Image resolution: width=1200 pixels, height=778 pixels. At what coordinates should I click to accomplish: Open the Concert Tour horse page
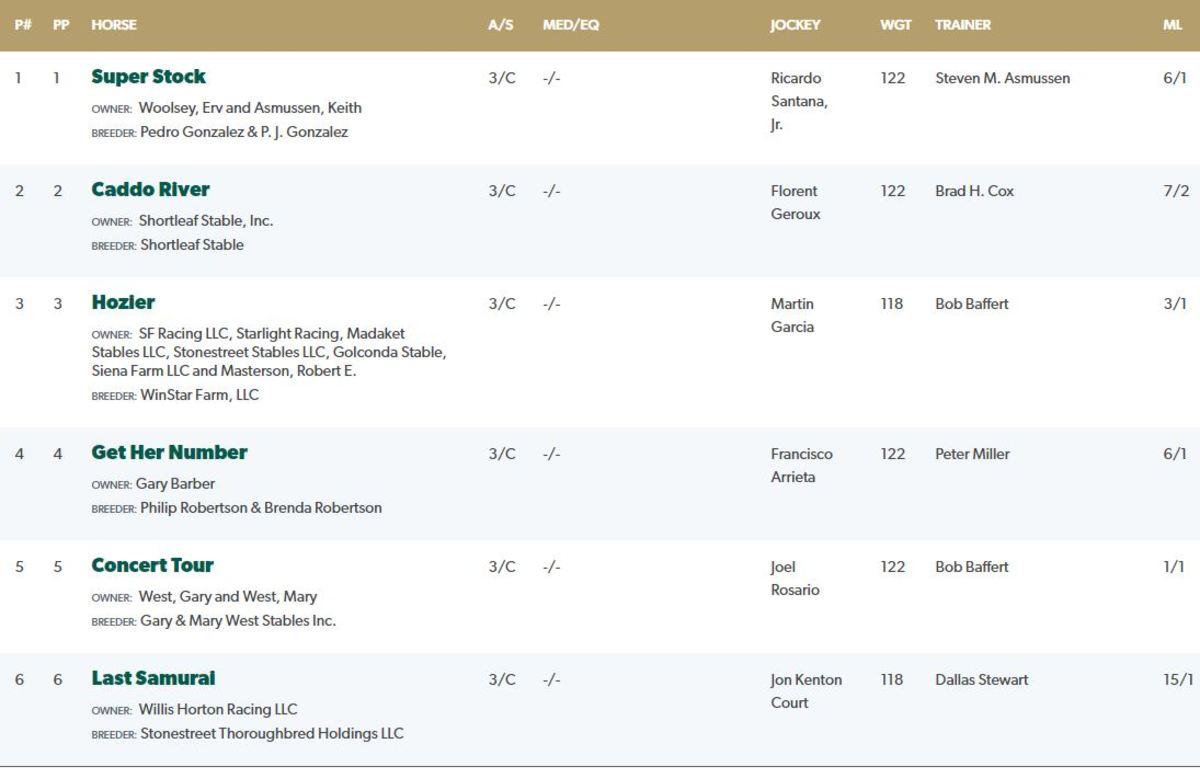click(152, 566)
